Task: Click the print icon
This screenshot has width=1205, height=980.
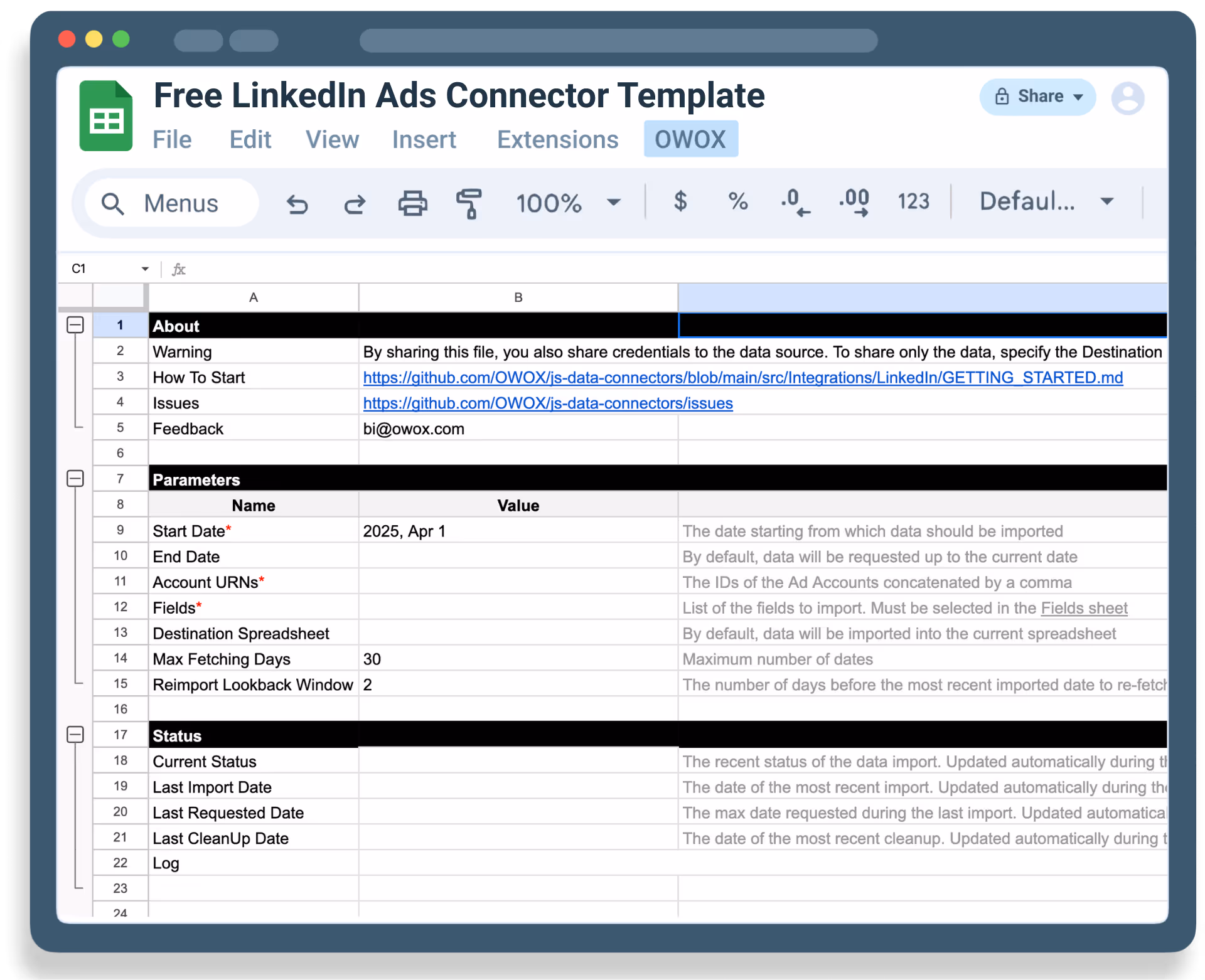Action: [x=412, y=203]
